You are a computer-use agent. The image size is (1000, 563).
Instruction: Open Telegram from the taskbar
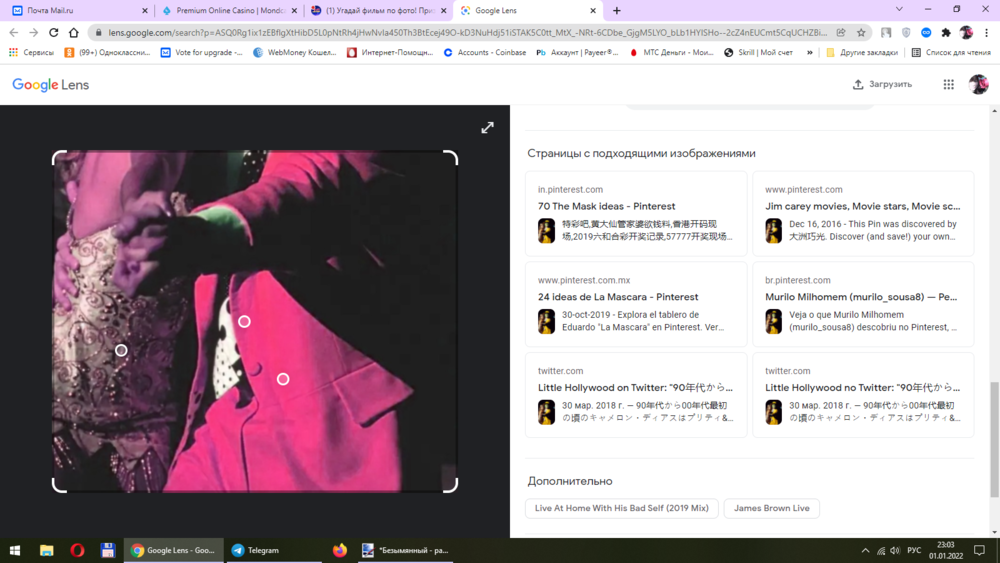(273, 550)
